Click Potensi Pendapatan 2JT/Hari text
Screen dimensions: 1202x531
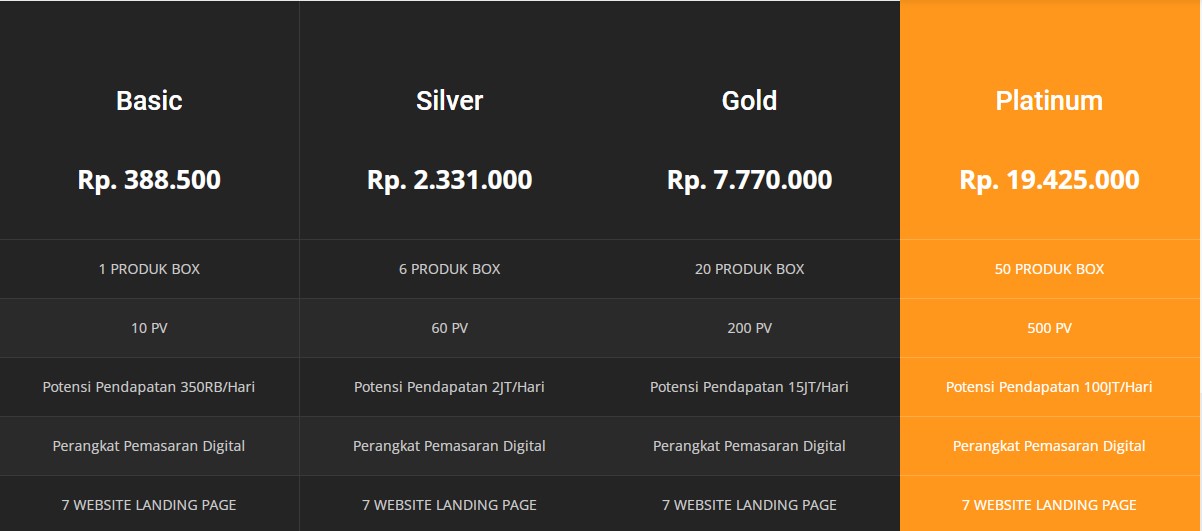pyautogui.click(x=449, y=387)
